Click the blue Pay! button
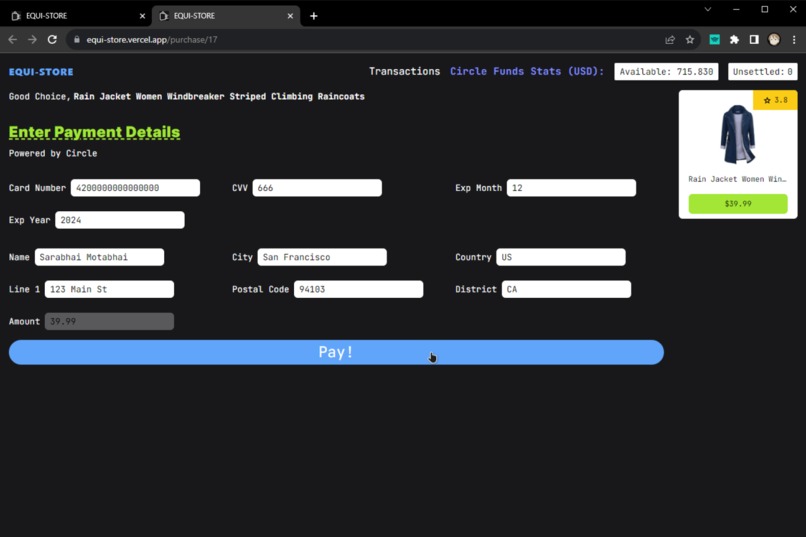806x537 pixels. (336, 352)
